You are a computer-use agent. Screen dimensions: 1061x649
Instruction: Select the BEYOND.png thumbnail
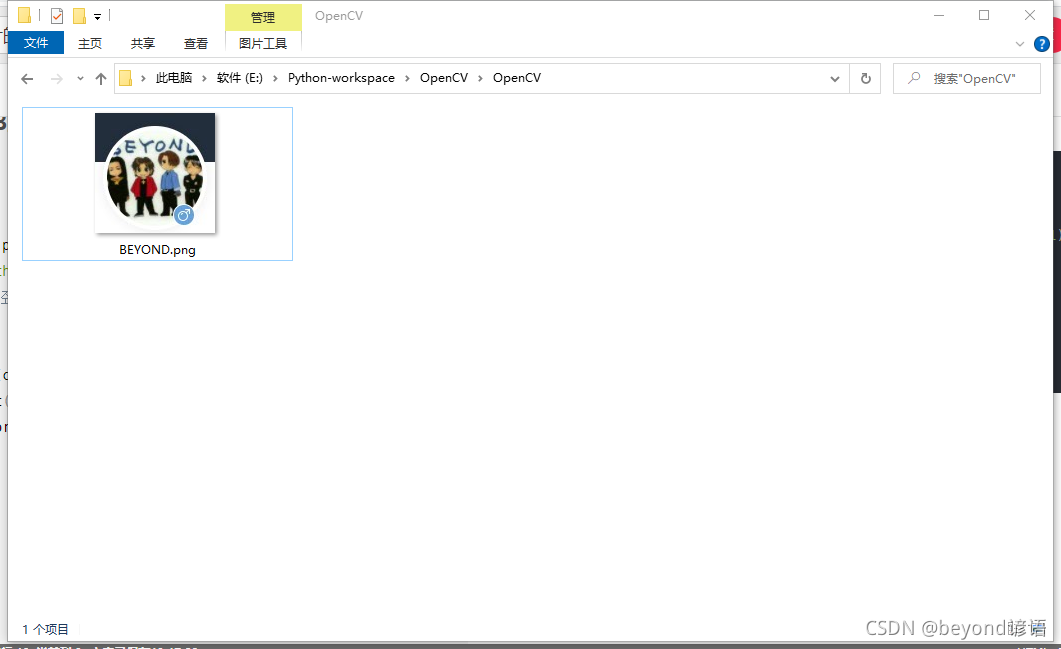click(x=155, y=173)
